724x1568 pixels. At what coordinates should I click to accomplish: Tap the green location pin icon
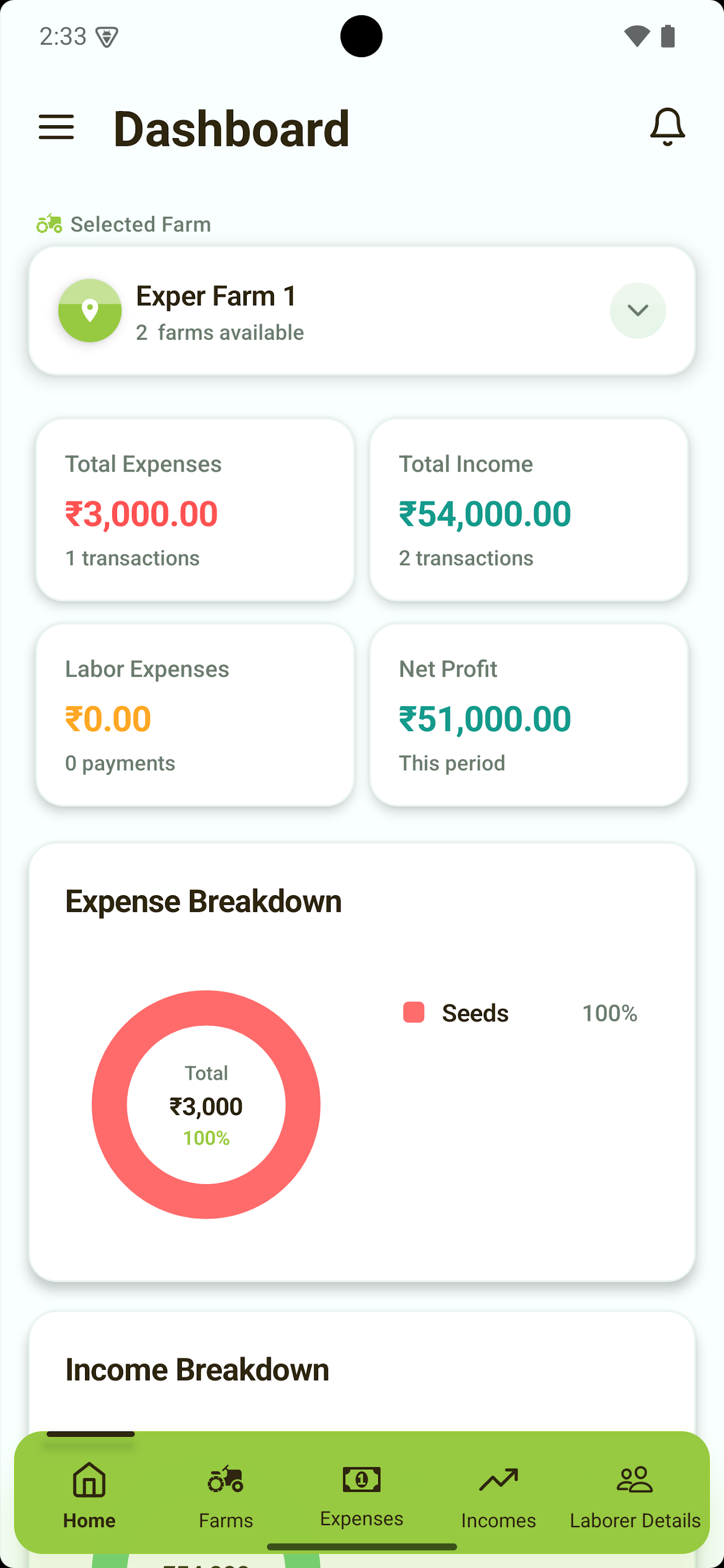(x=90, y=310)
